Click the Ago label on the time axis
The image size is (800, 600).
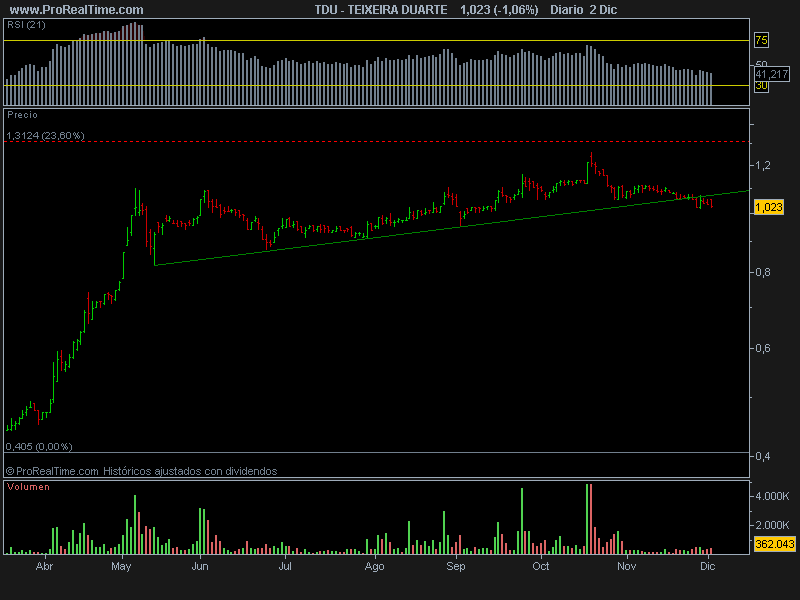374,566
